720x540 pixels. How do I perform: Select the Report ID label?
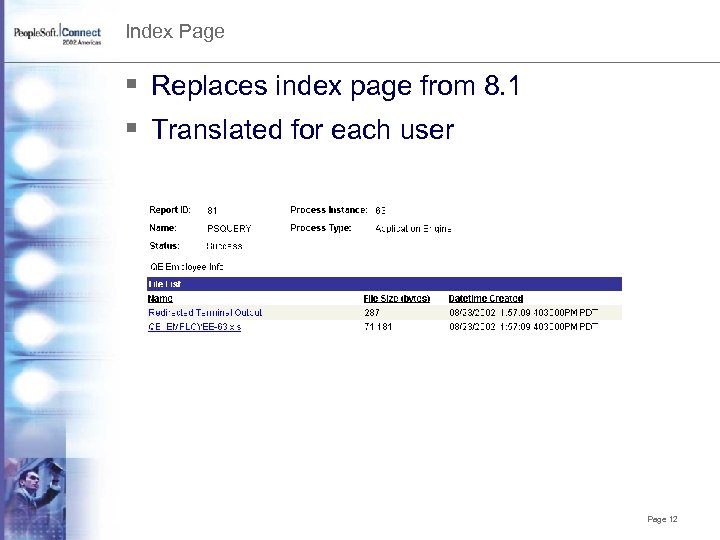point(170,210)
